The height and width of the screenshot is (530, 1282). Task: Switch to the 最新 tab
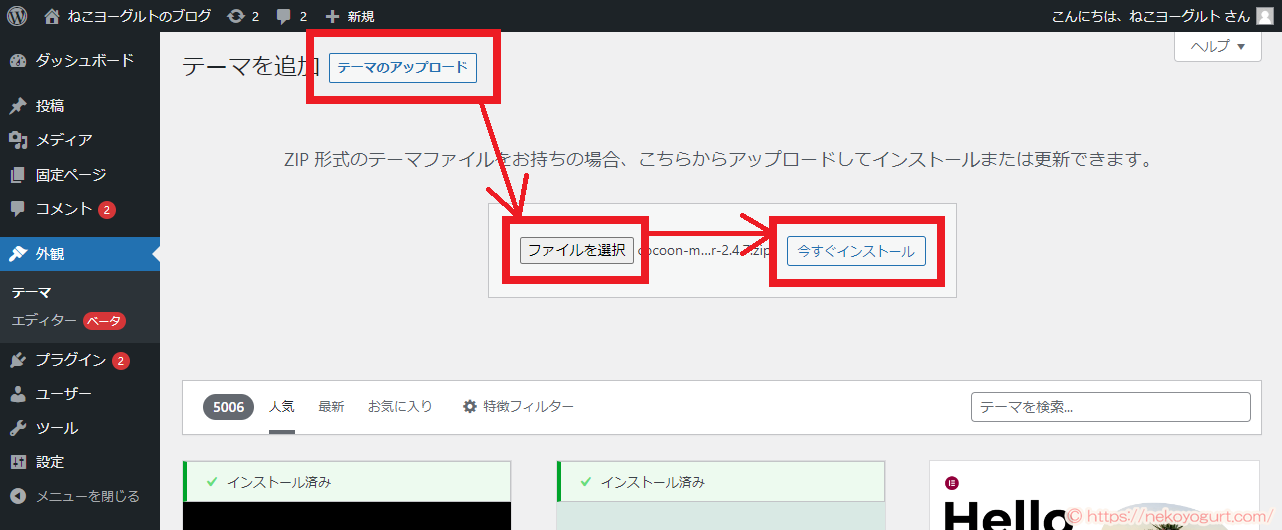click(x=331, y=407)
